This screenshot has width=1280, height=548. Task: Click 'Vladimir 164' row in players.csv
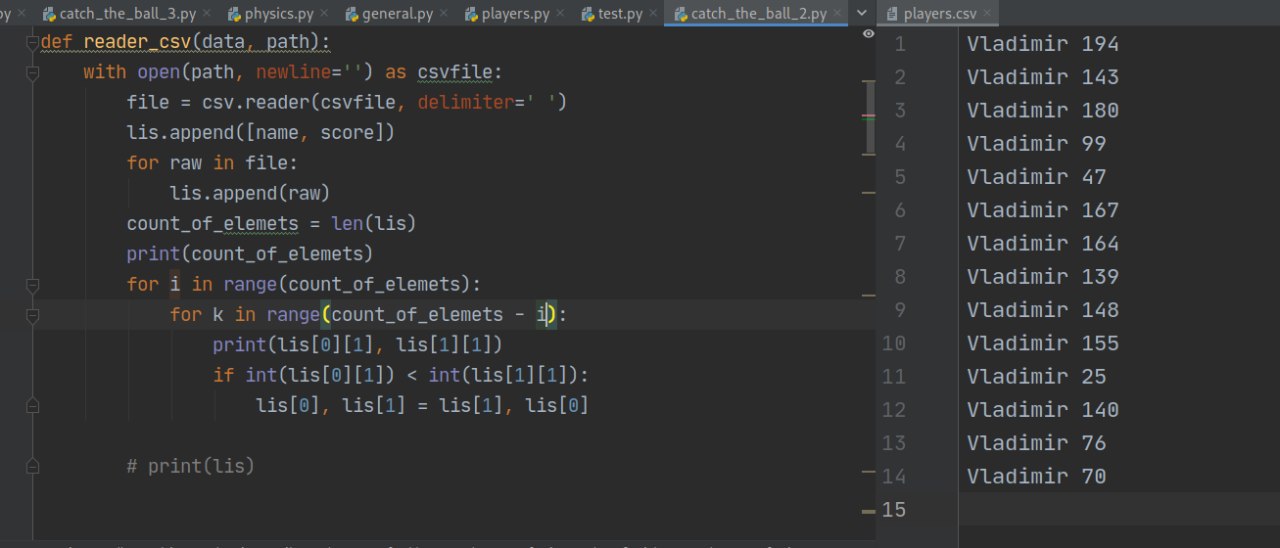1043,243
